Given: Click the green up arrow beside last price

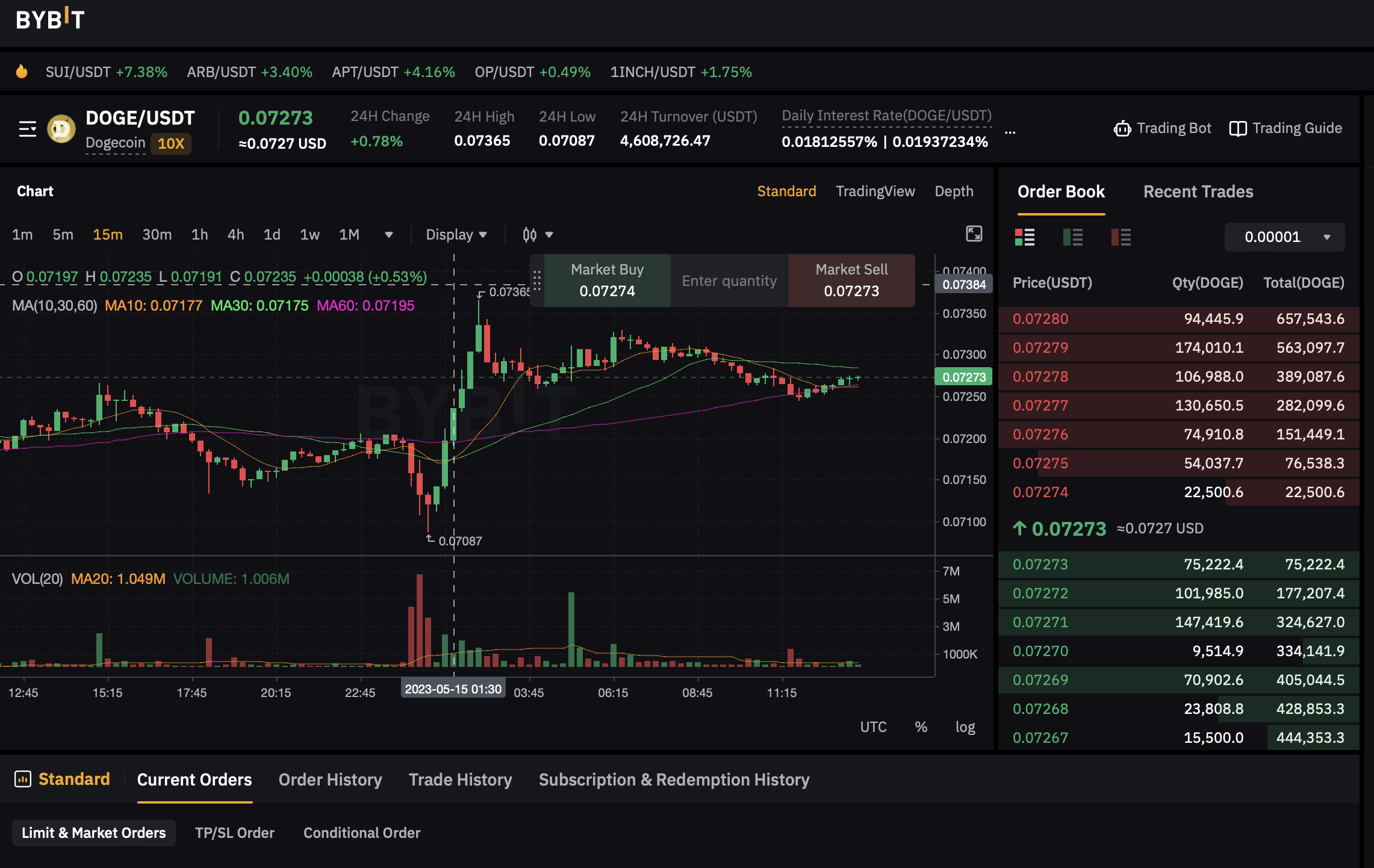Looking at the screenshot, I should [1019, 529].
